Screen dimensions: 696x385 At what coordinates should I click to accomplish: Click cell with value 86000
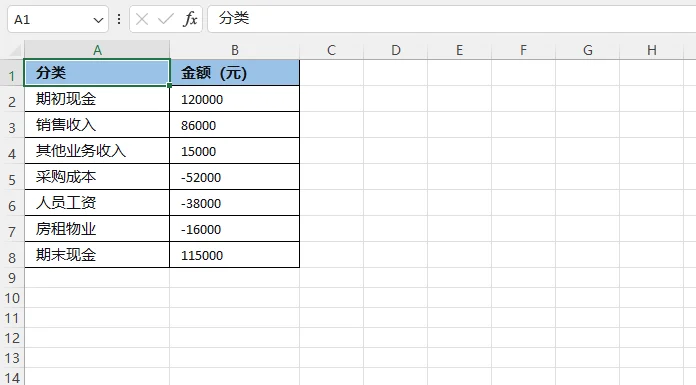click(235, 124)
